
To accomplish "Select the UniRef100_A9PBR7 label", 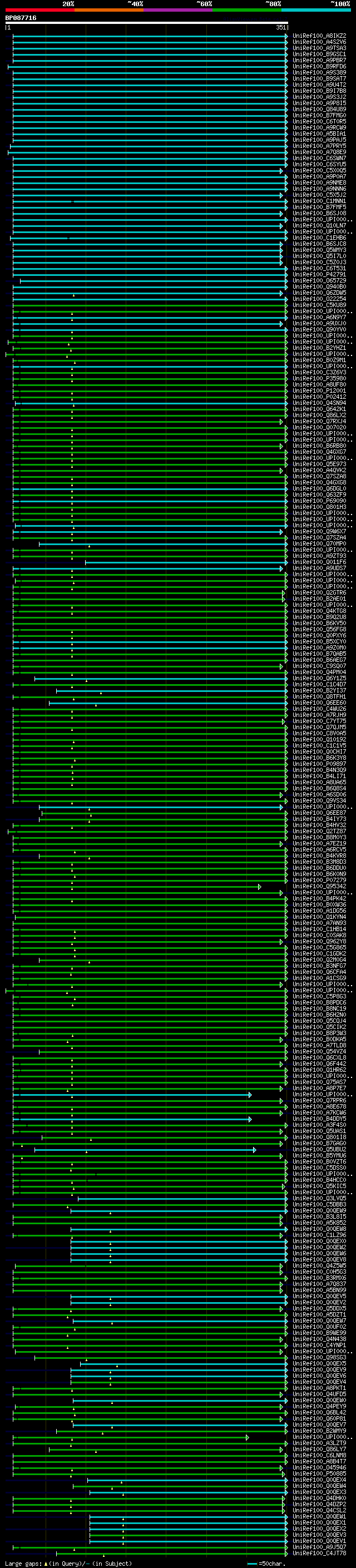I will click(x=319, y=60).
